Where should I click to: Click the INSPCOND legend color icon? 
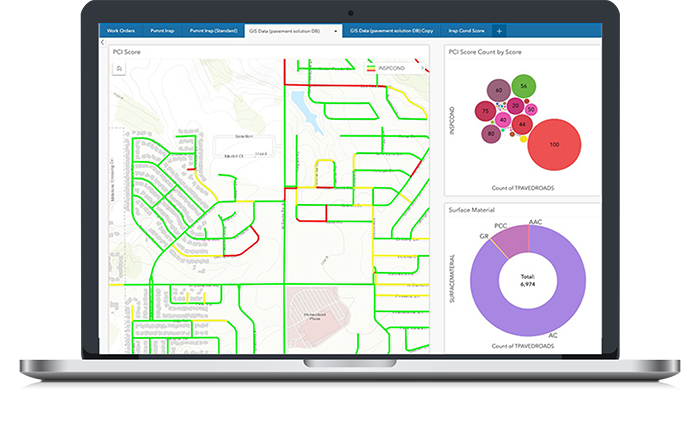click(372, 68)
